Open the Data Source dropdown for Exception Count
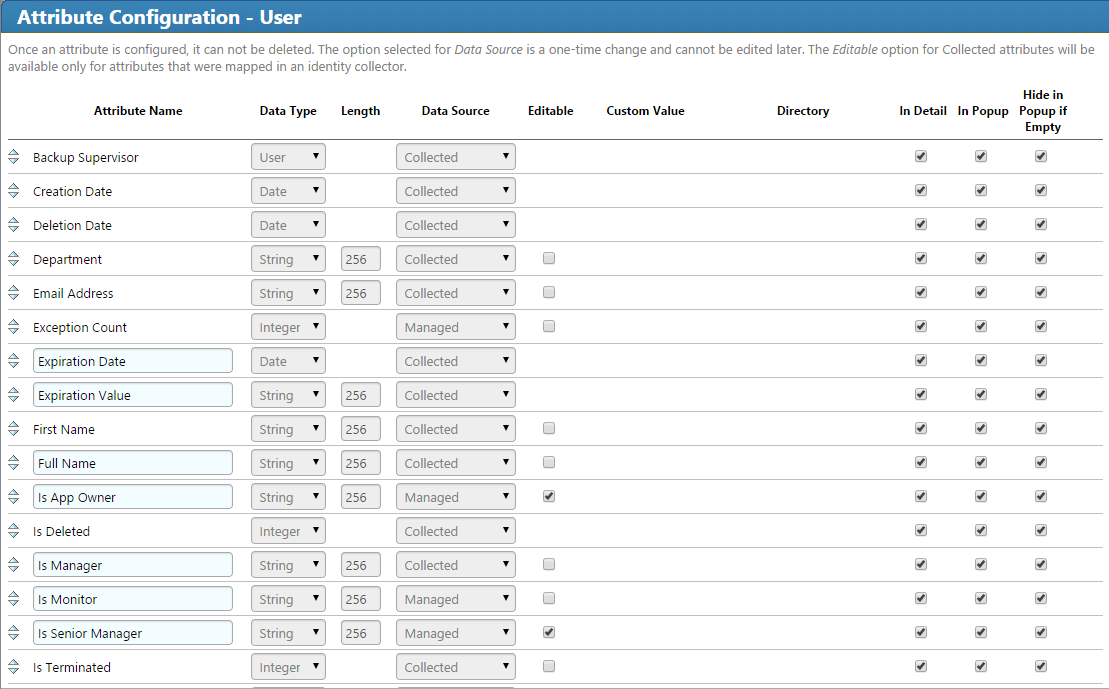1109x689 pixels. coord(455,326)
